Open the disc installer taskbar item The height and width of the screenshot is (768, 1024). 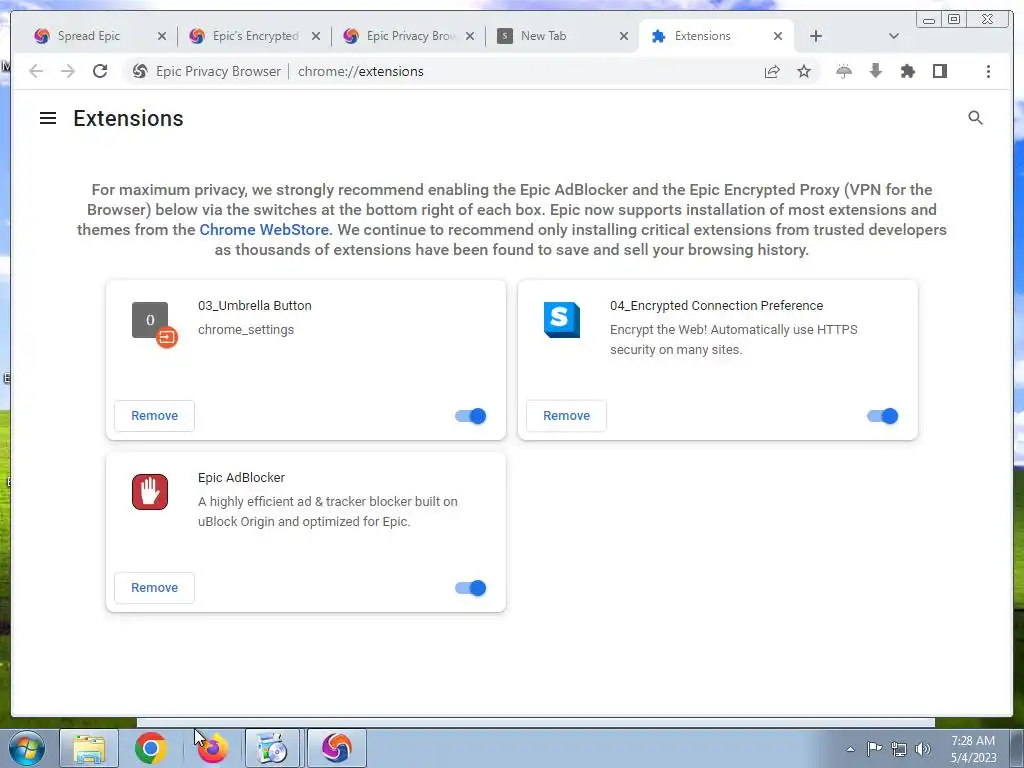tap(272, 748)
